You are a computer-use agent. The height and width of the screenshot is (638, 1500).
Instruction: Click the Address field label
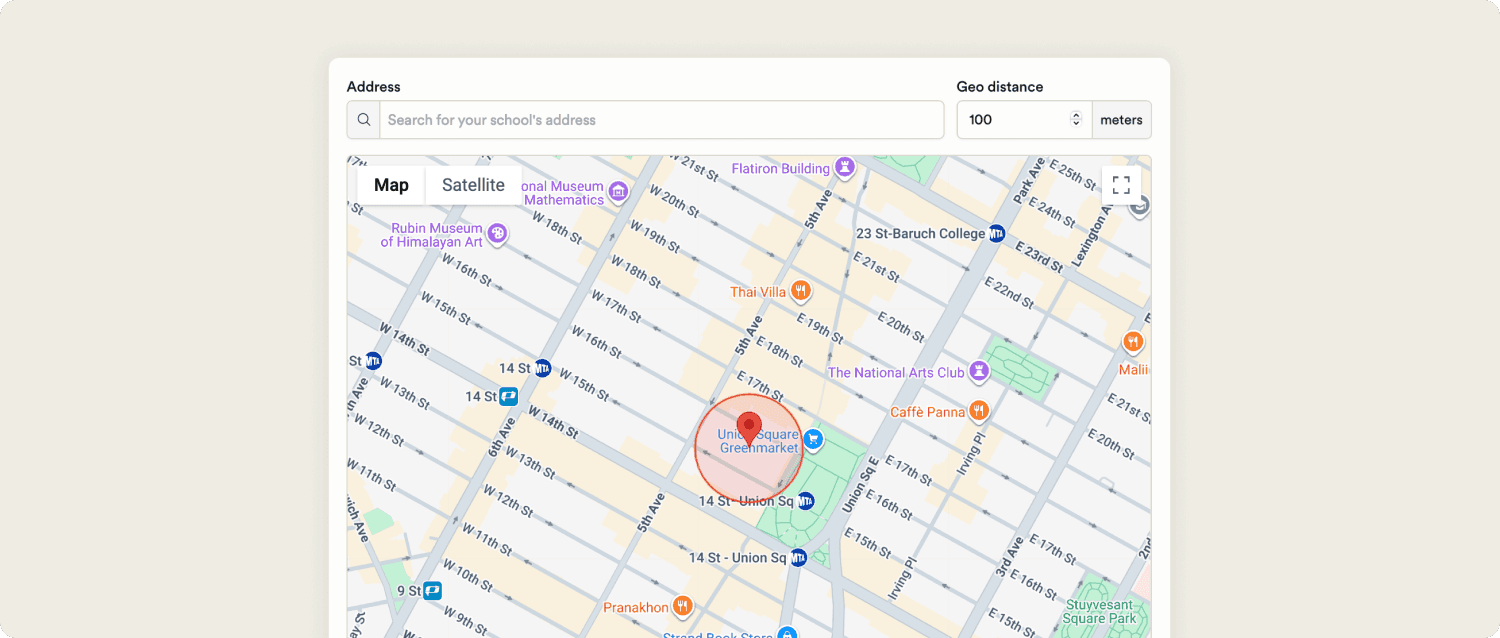(374, 87)
